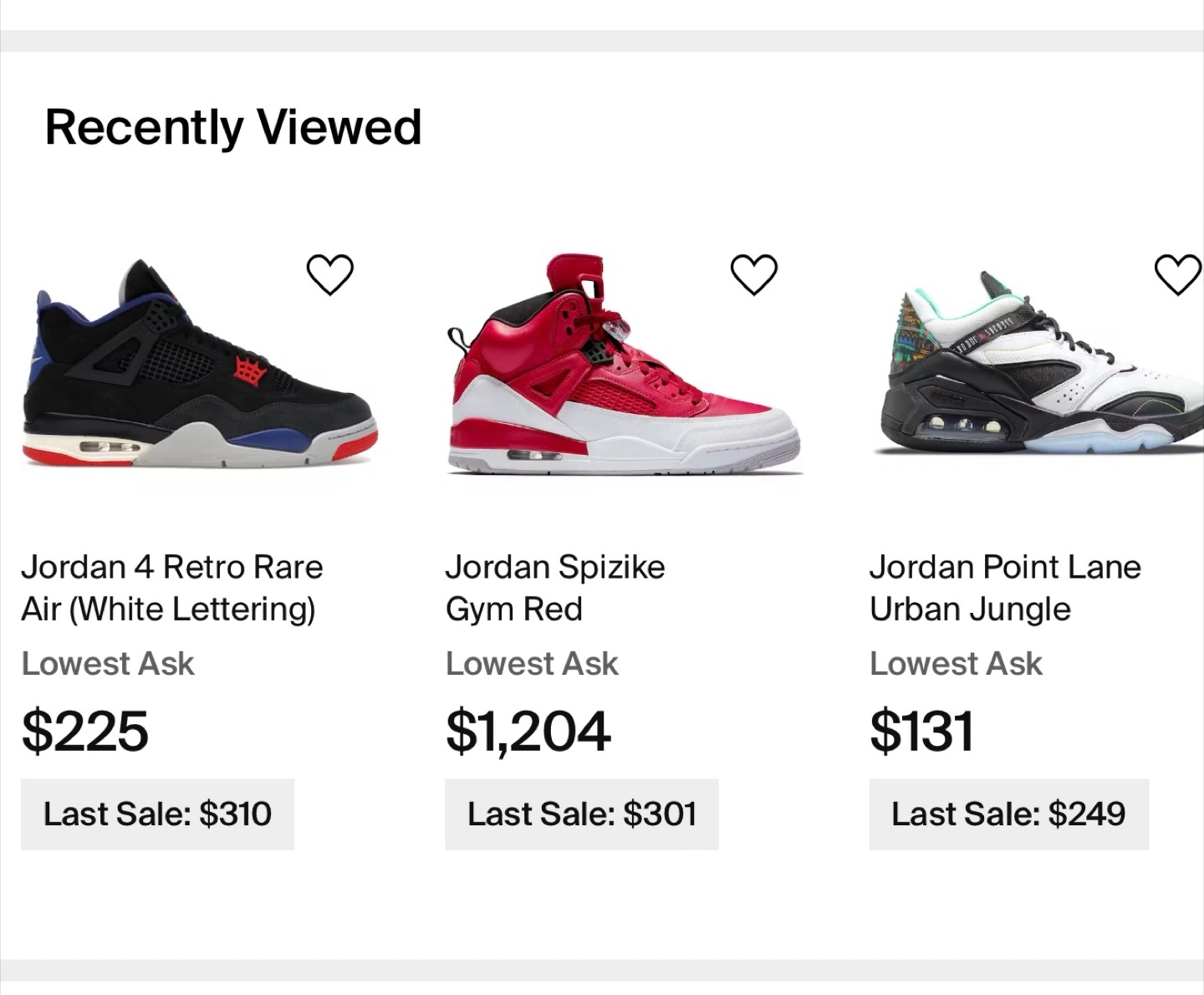Click the Recently Viewed heading
The width and height of the screenshot is (1204, 995).
232,127
